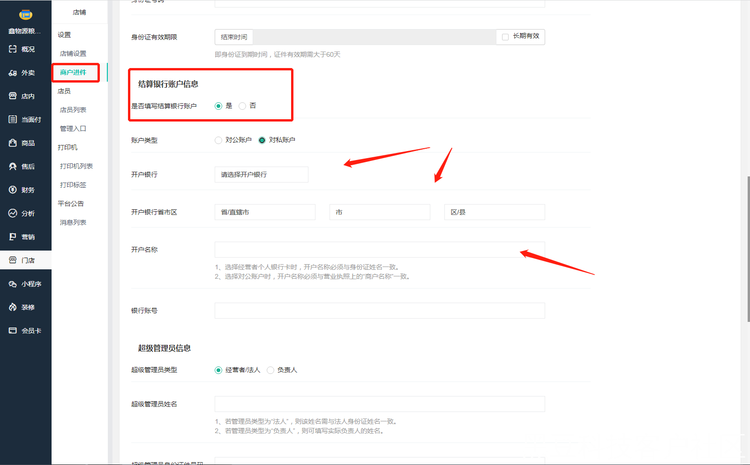
Task: Open 财务 finance icon in sidebar
Action: click(x=13, y=190)
